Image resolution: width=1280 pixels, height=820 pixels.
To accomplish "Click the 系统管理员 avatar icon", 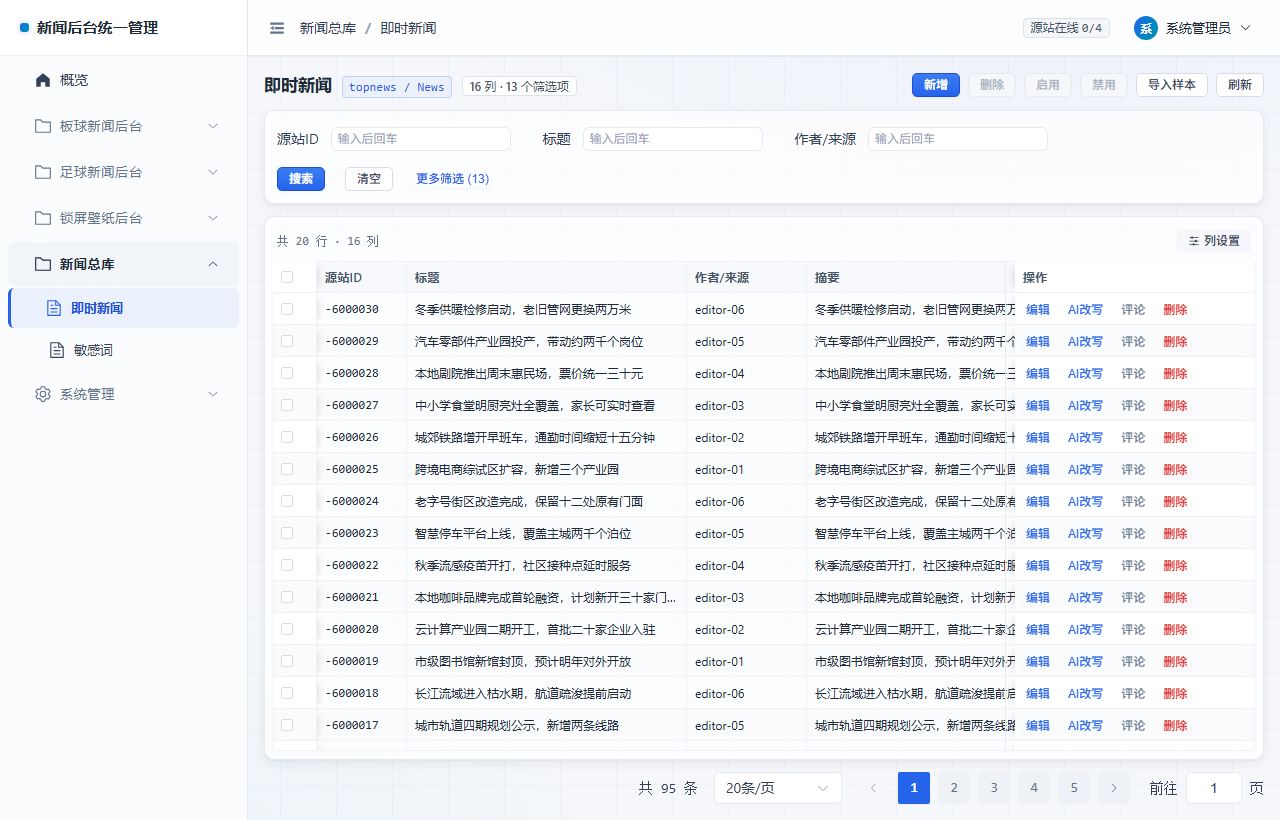I will pos(1145,28).
